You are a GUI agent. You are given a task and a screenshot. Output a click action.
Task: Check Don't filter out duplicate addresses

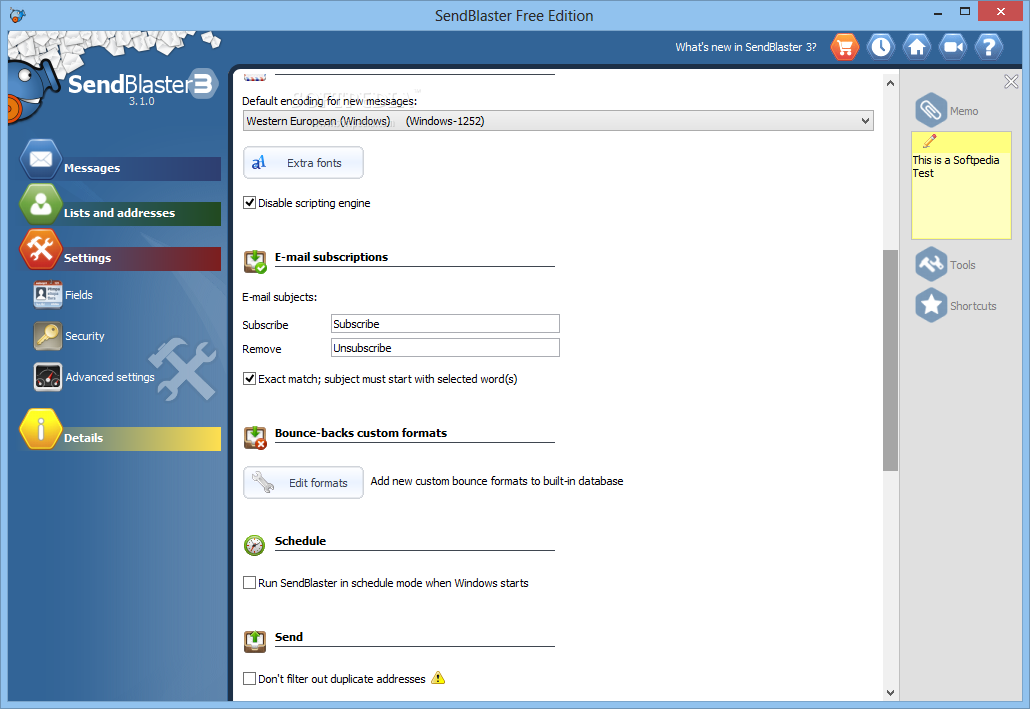pos(250,678)
